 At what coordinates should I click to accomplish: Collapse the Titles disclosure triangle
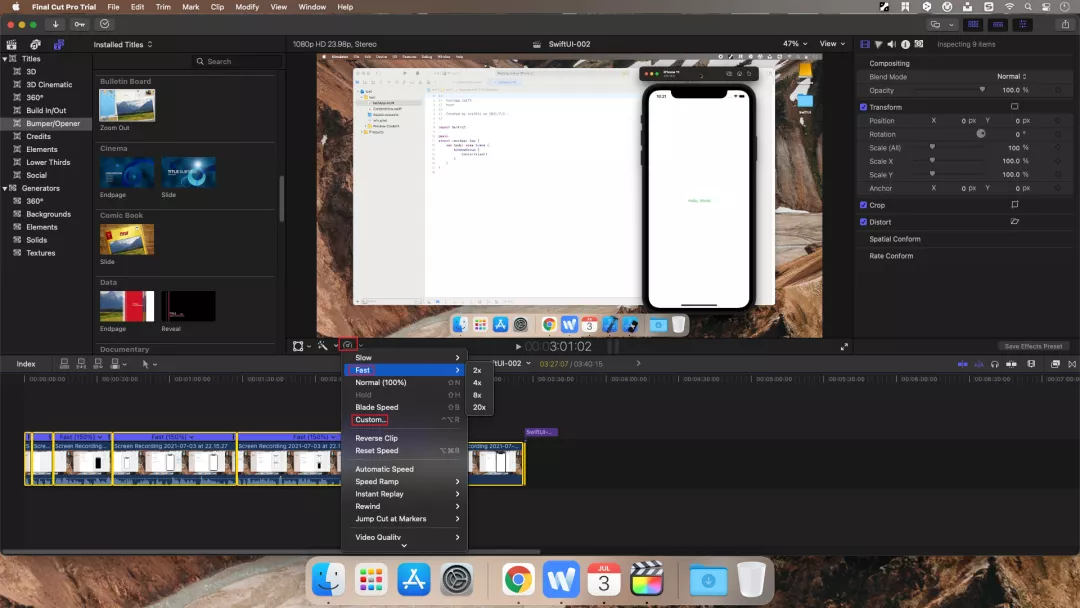click(x=5, y=59)
